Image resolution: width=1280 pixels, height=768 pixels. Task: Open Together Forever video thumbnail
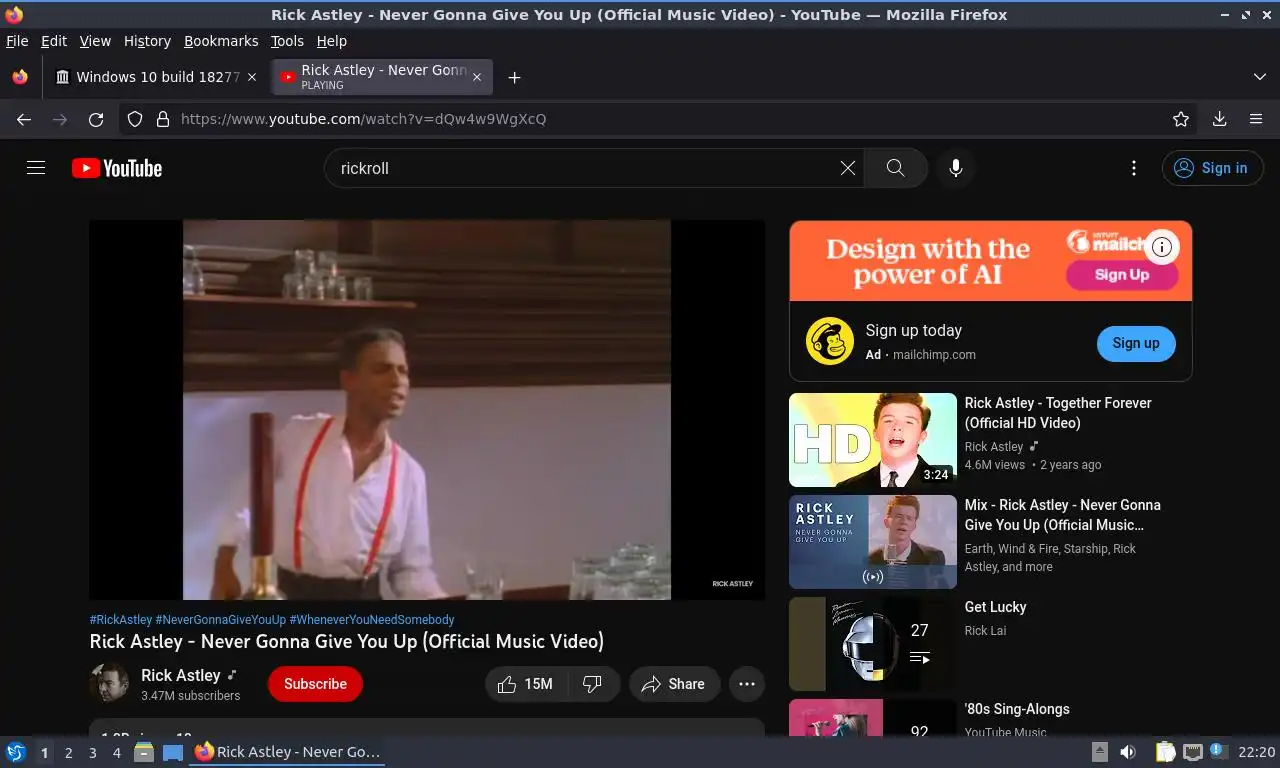coord(873,440)
